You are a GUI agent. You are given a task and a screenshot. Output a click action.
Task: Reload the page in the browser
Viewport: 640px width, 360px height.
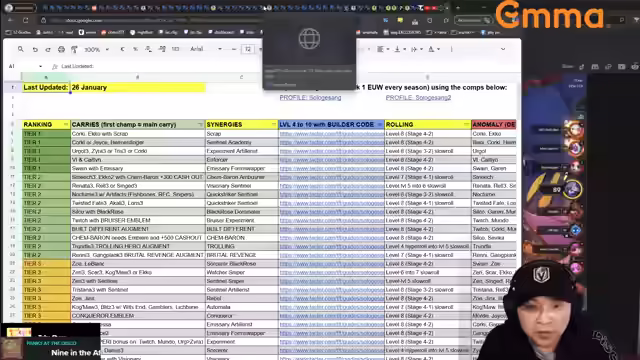point(26,20)
